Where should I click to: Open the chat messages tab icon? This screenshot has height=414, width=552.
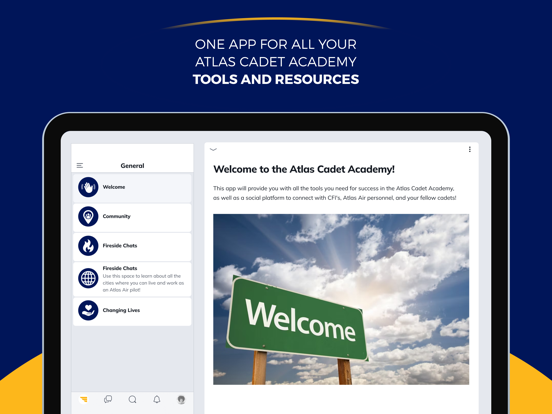tap(108, 399)
